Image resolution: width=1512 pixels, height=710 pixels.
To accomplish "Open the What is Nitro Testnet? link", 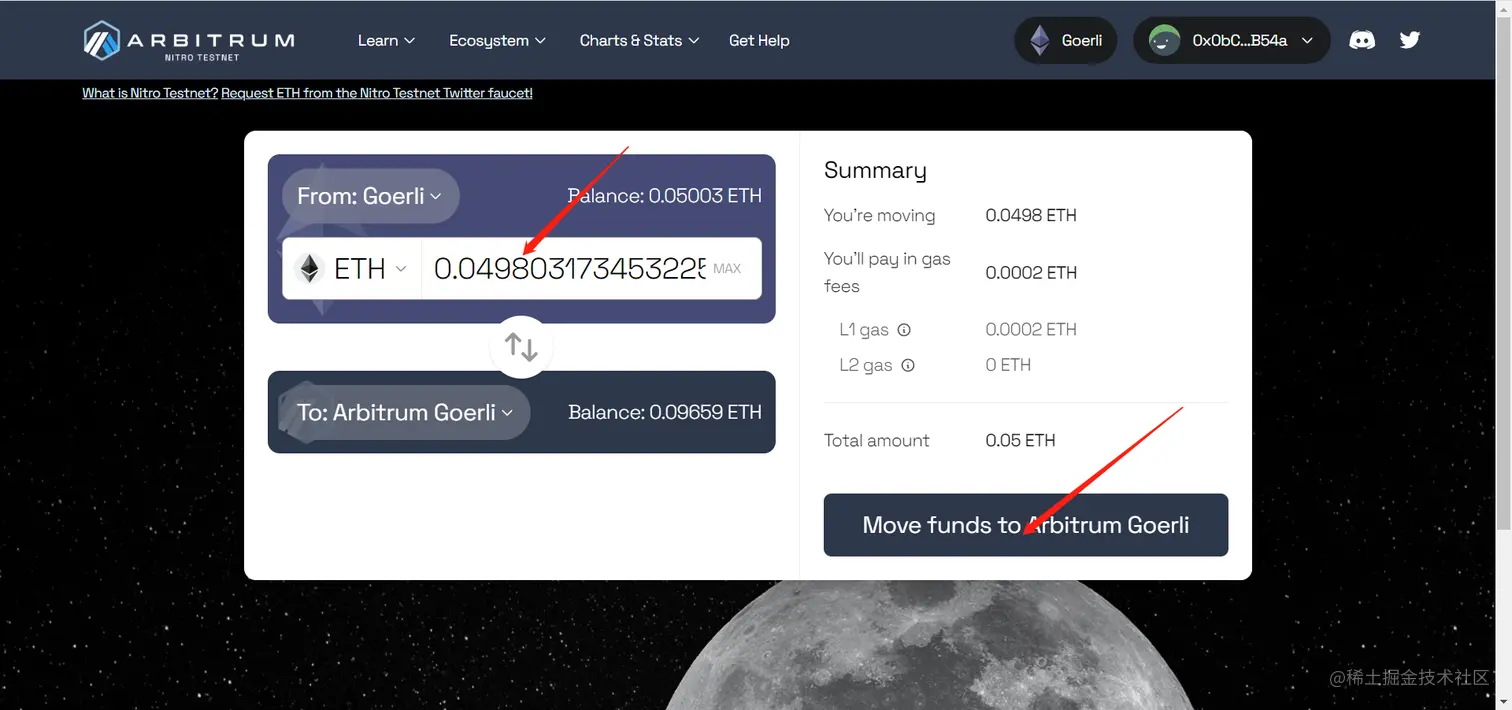I will (x=150, y=93).
